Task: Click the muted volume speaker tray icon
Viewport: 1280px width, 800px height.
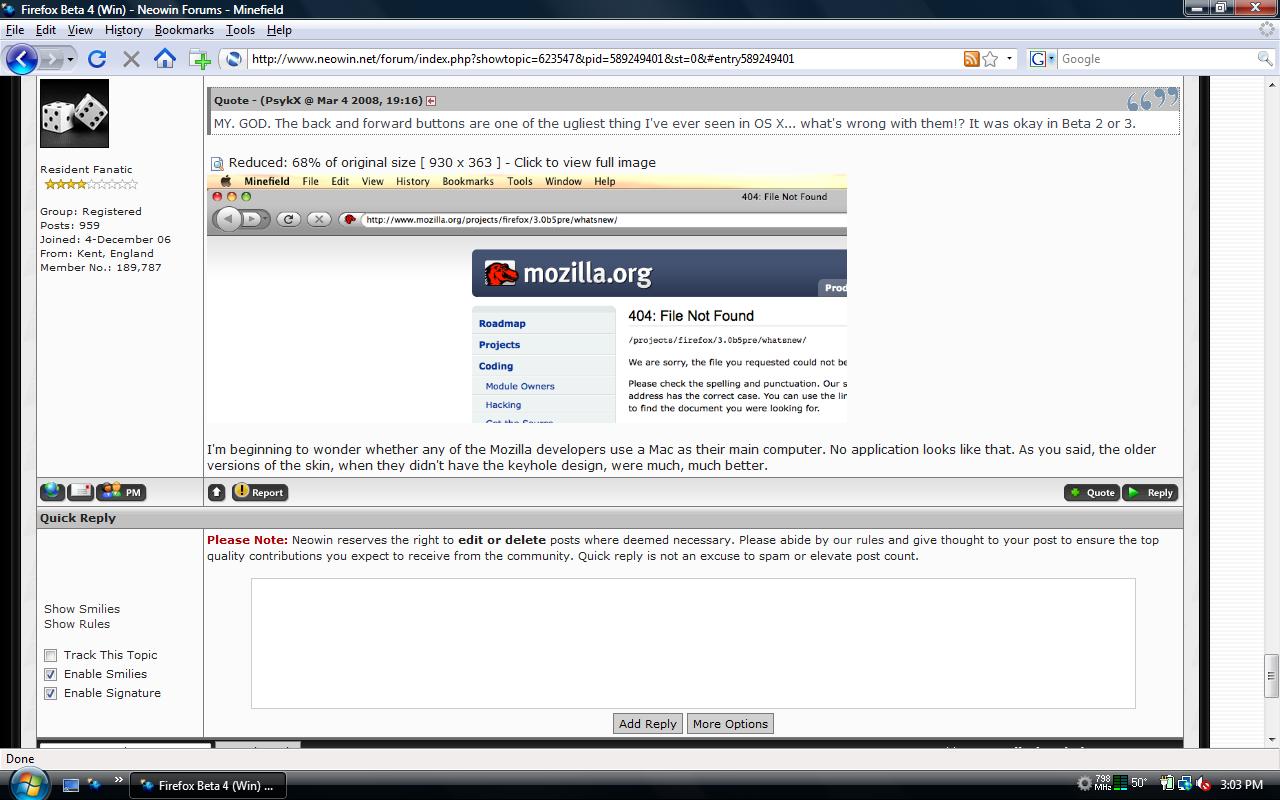Action: pyautogui.click(x=1203, y=785)
